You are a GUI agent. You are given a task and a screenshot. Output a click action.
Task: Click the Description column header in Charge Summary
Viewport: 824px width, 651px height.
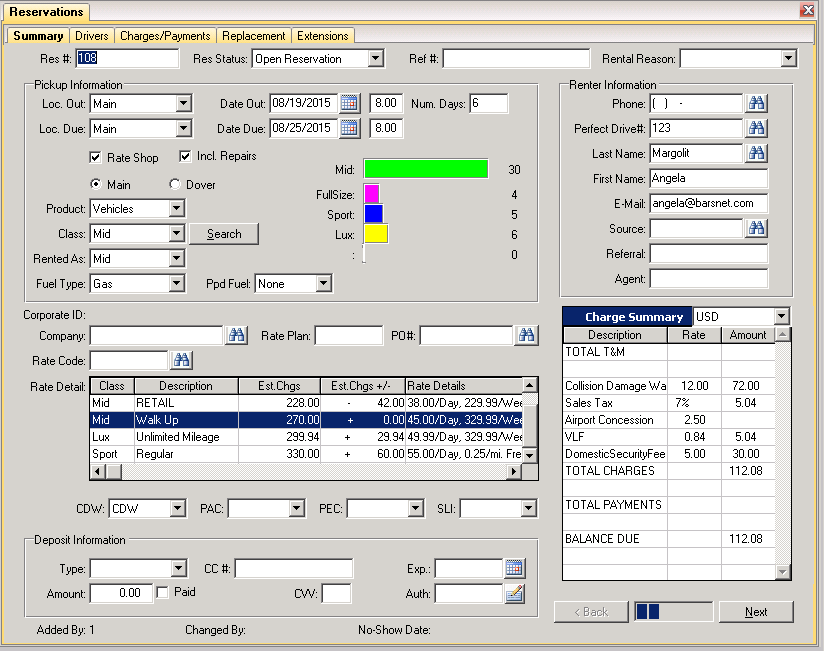(x=615, y=335)
